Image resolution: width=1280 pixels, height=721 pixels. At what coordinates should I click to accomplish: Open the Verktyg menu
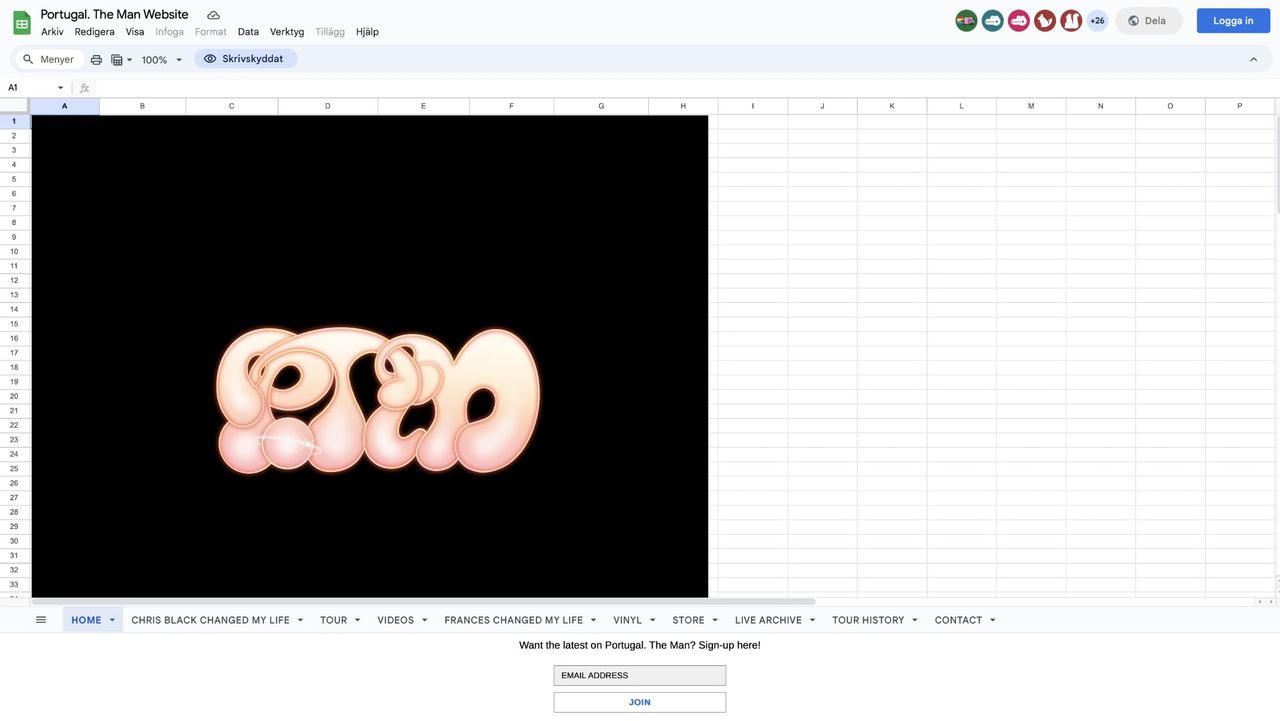click(287, 32)
